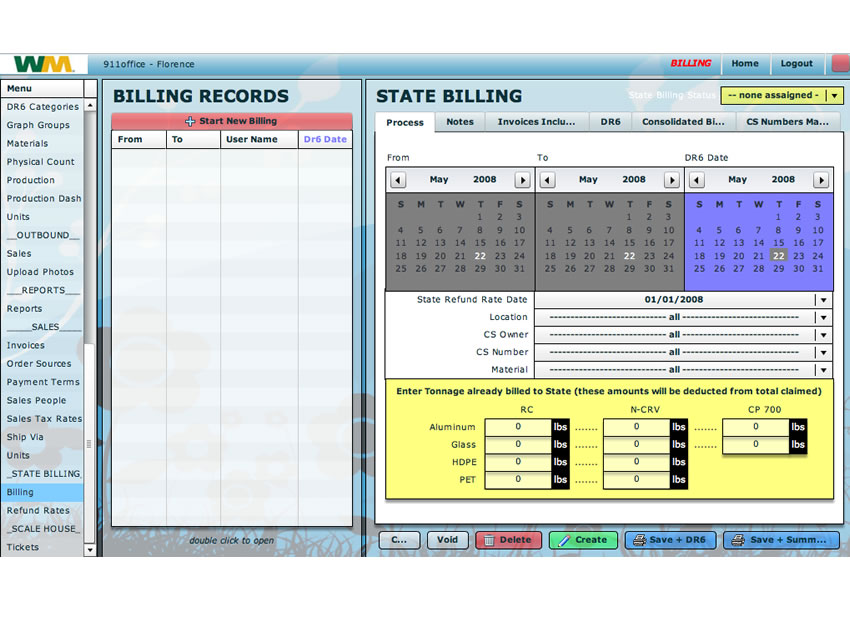Sort billing records by User Name column
Screen dimensions: 850x617
(x=259, y=139)
